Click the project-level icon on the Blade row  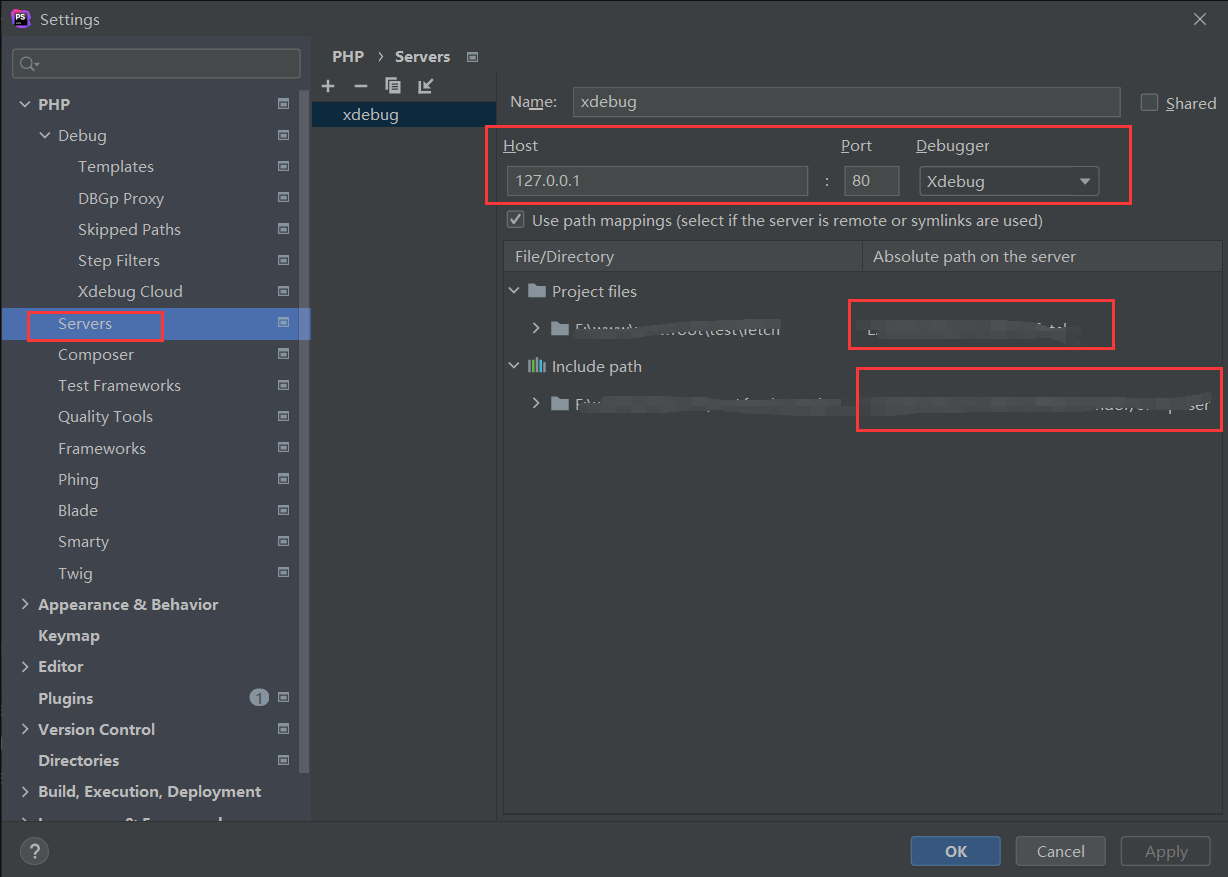coord(284,510)
